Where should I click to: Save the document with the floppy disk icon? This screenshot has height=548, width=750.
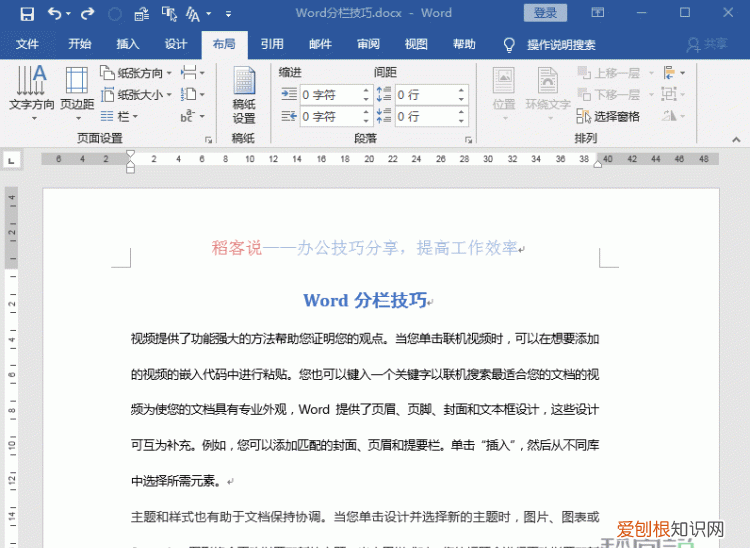coord(27,13)
